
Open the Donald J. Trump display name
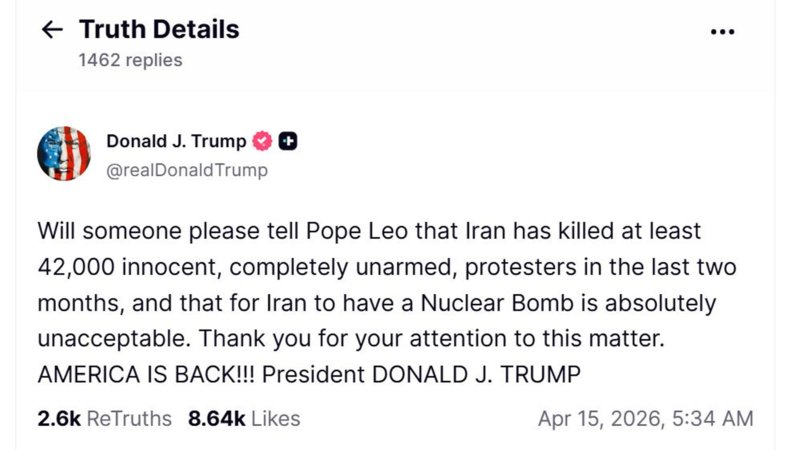pyautogui.click(x=176, y=141)
